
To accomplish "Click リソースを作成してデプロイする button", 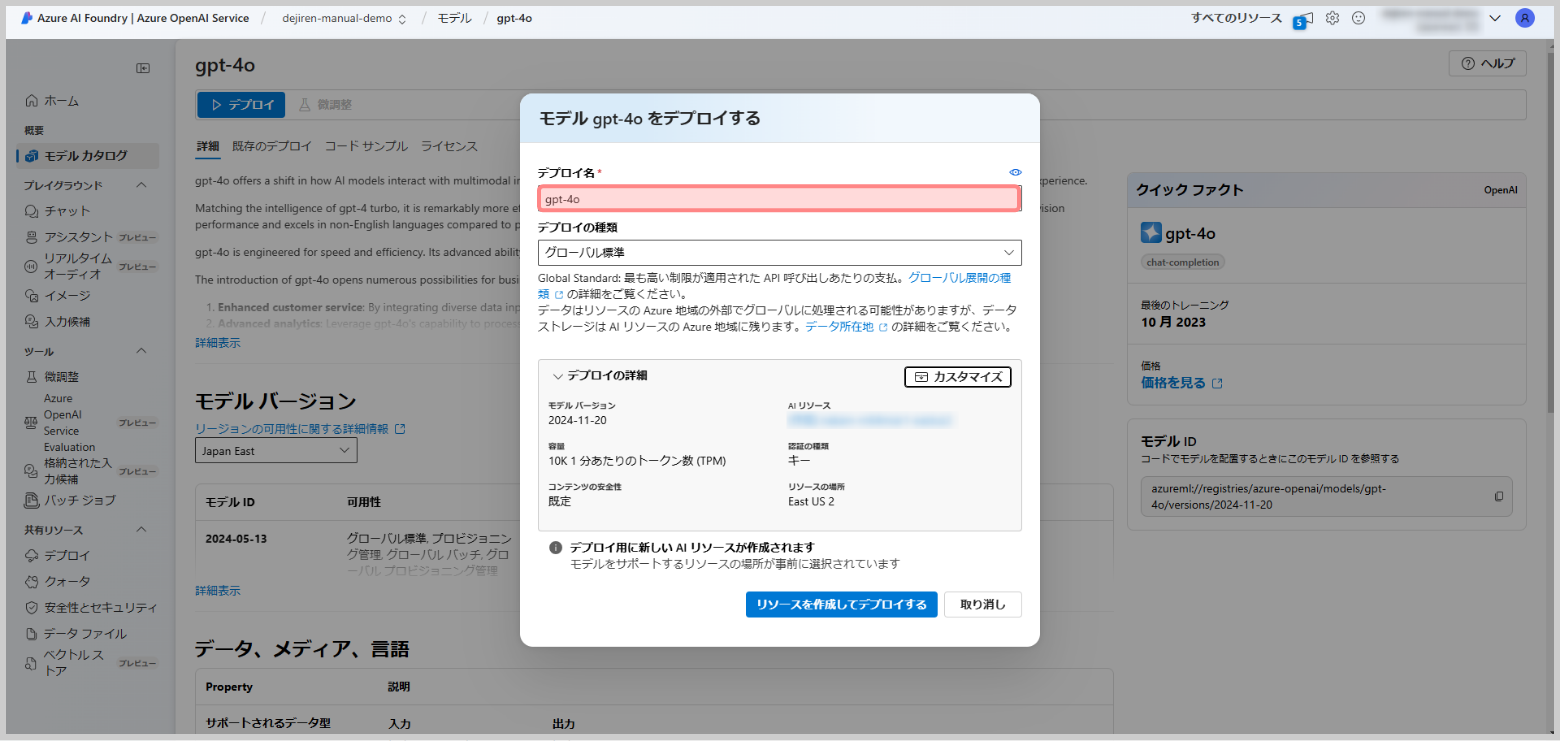I will tap(842, 605).
